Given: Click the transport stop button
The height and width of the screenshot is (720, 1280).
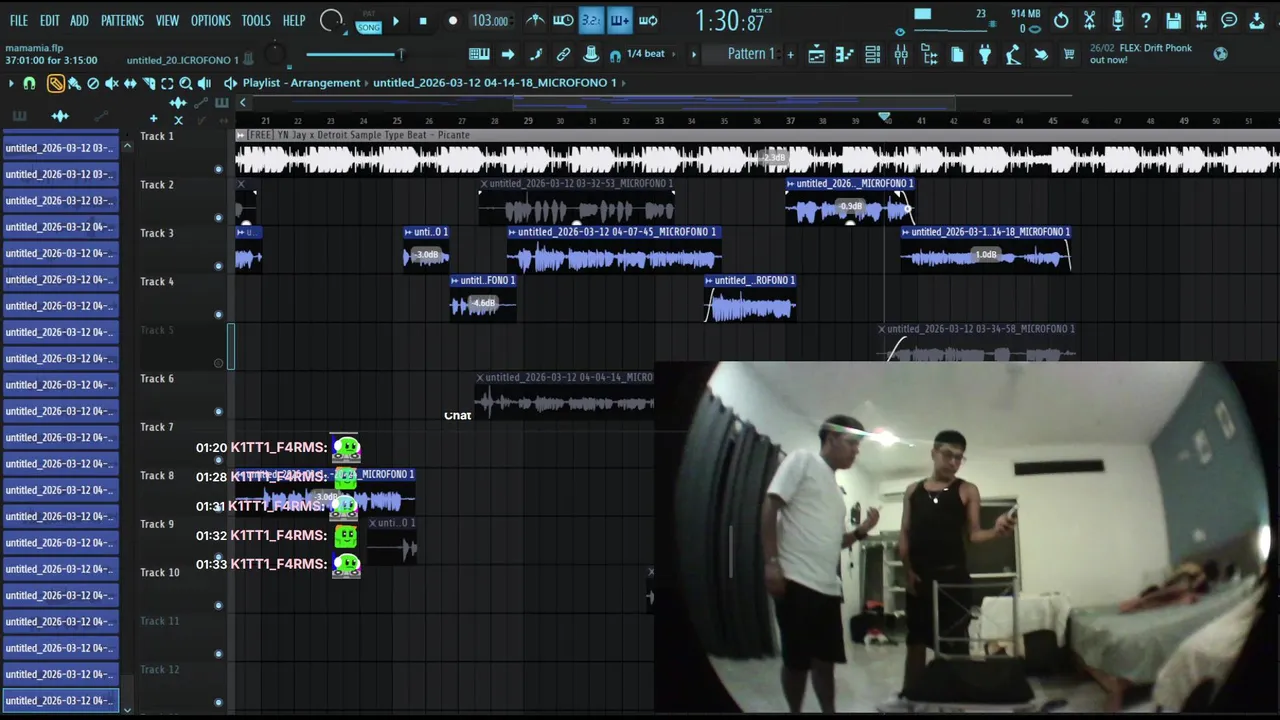Looking at the screenshot, I should [423, 21].
